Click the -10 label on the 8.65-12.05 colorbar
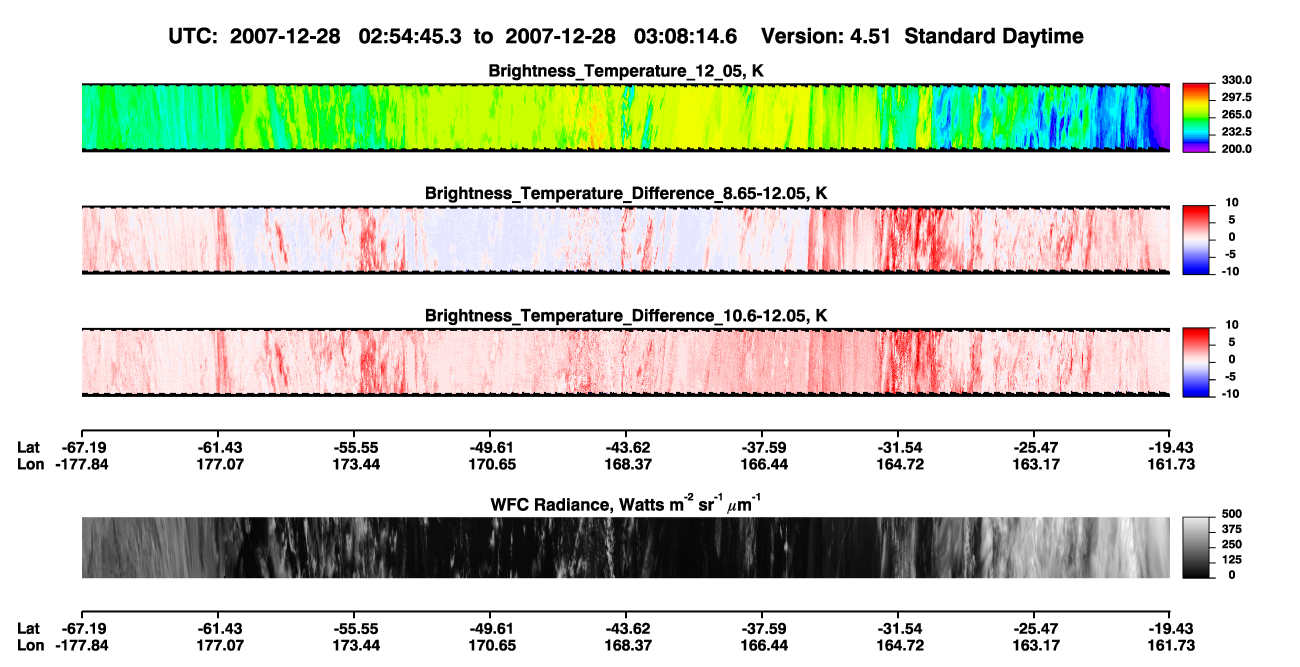The image size is (1300, 667). click(x=1229, y=272)
